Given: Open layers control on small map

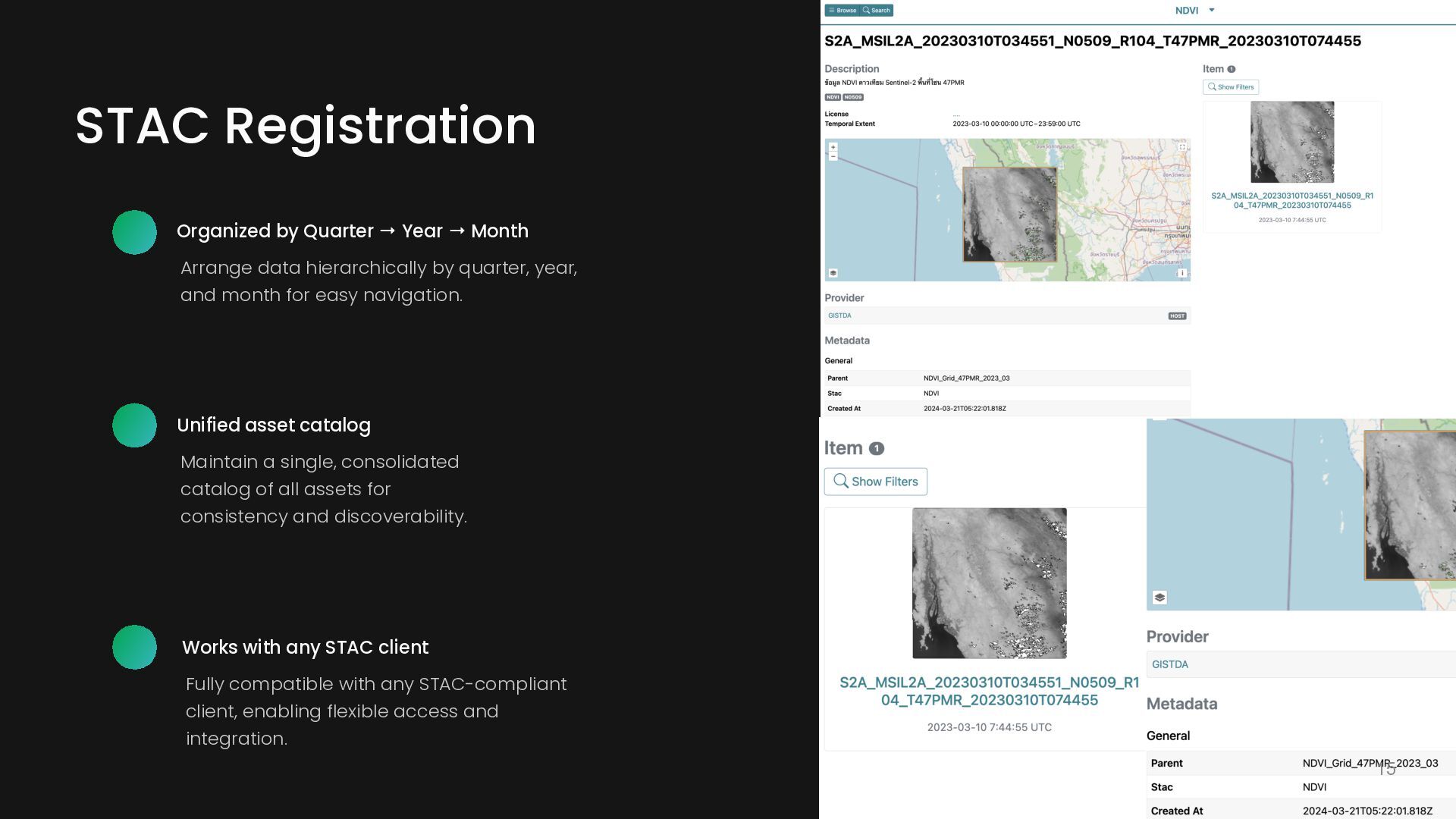Looking at the screenshot, I should 833,273.
